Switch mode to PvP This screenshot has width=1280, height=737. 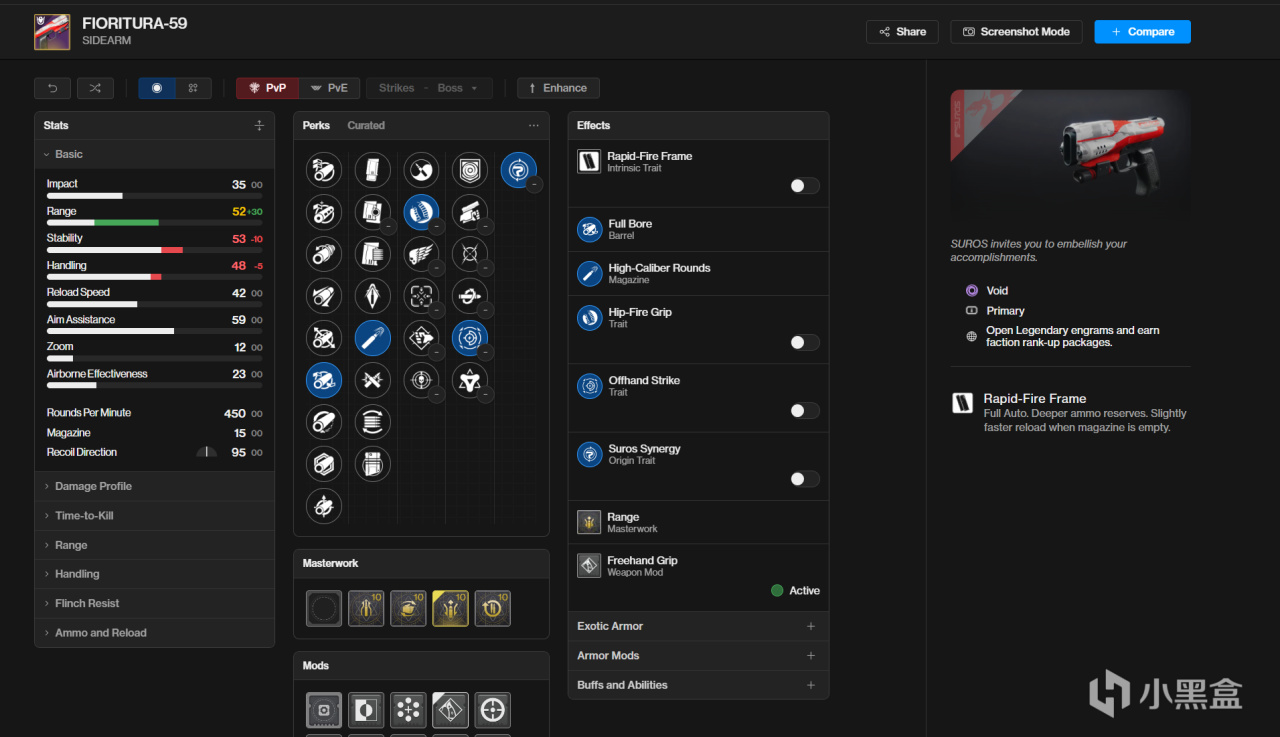click(x=267, y=88)
